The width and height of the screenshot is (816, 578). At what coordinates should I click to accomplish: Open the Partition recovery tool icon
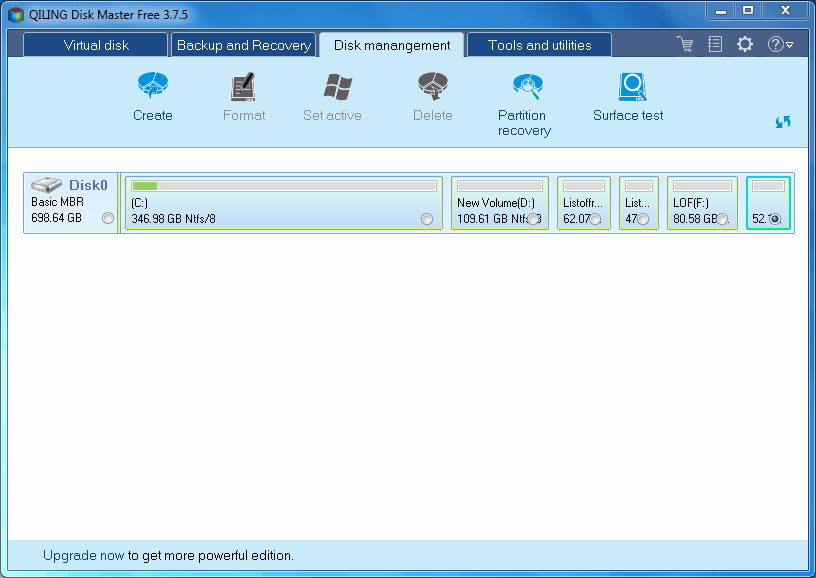click(x=527, y=86)
